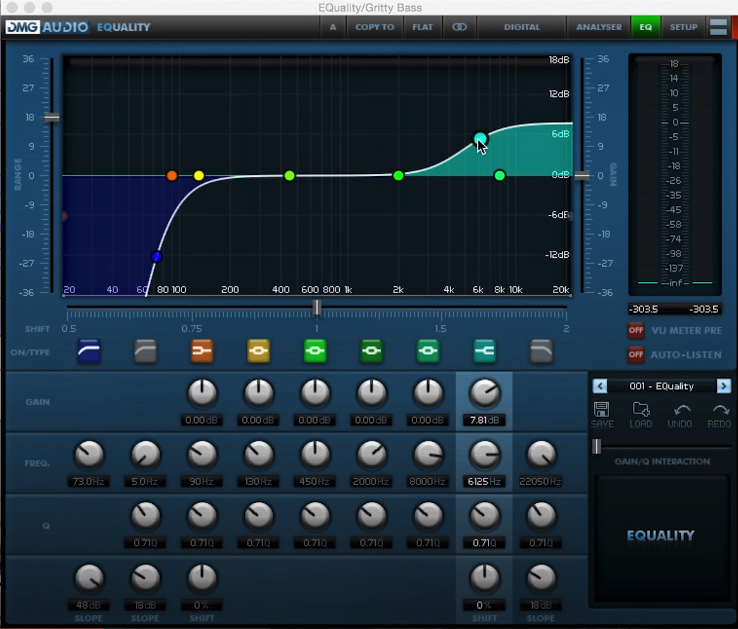Select the green node near 400 on graph
The image size is (738, 629).
point(289,176)
